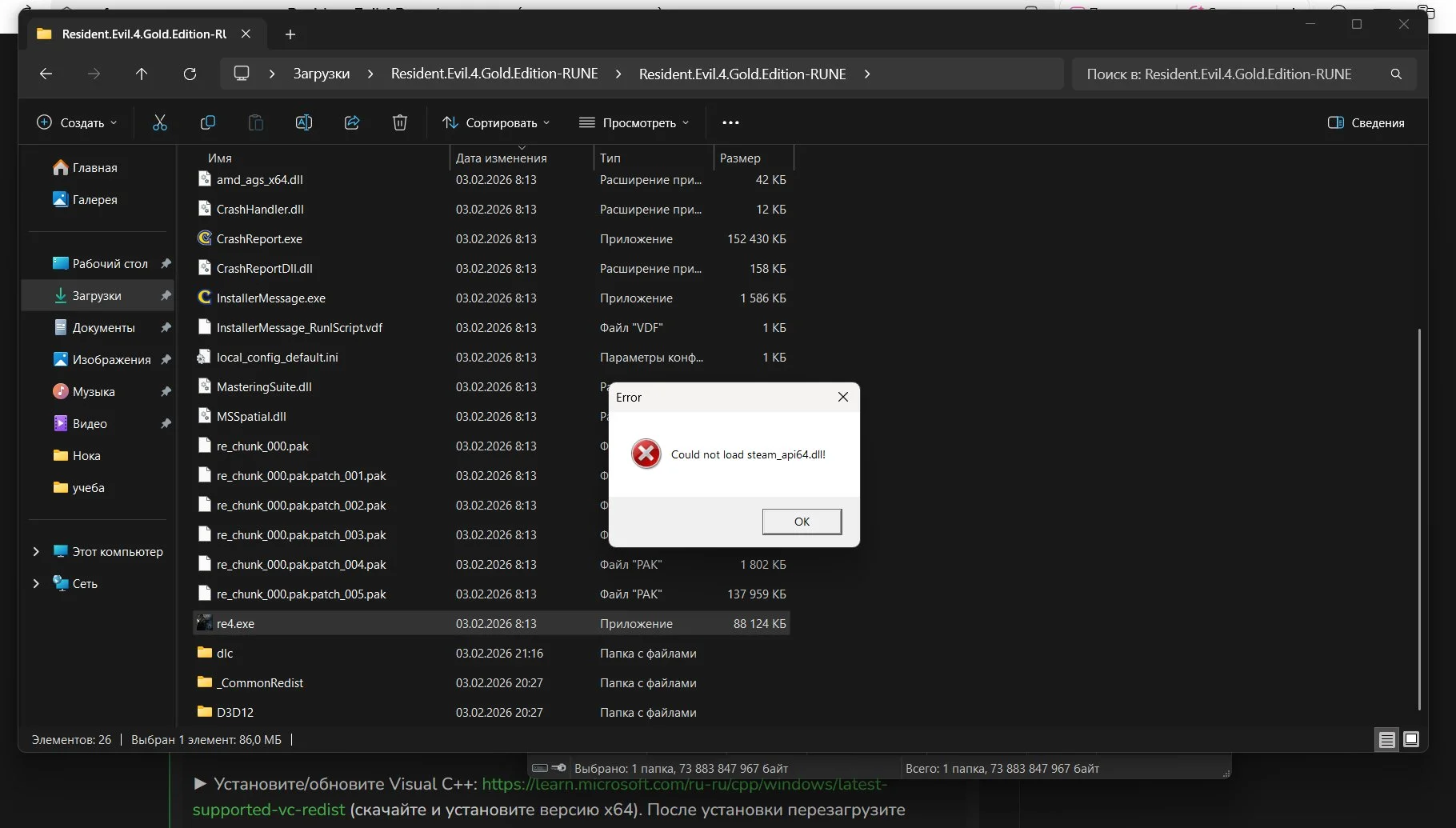Click the Delete trash can icon
The width and height of the screenshot is (1456, 828).
coord(400,122)
